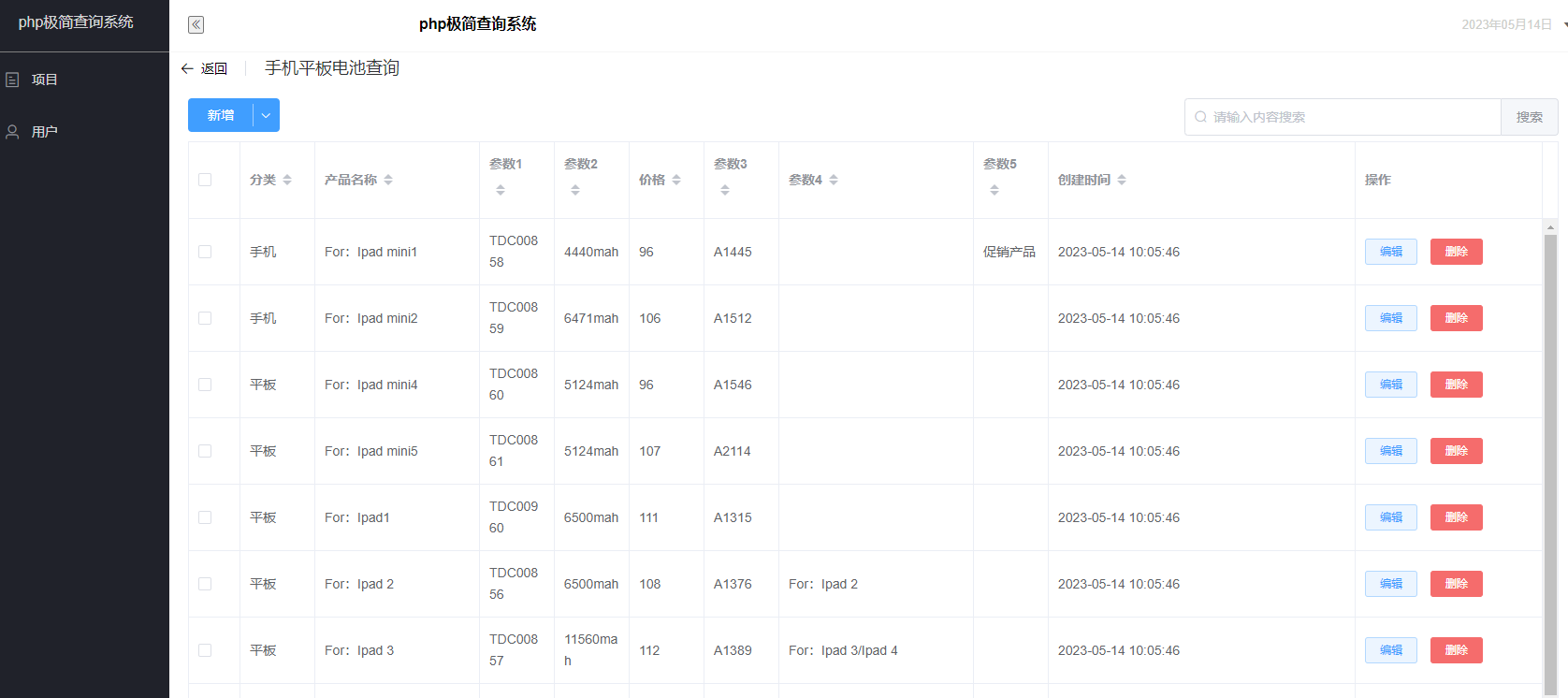Viewport: 1568px width, 698px height.
Task: Delete the Ipad mini5 row
Action: tap(1457, 451)
